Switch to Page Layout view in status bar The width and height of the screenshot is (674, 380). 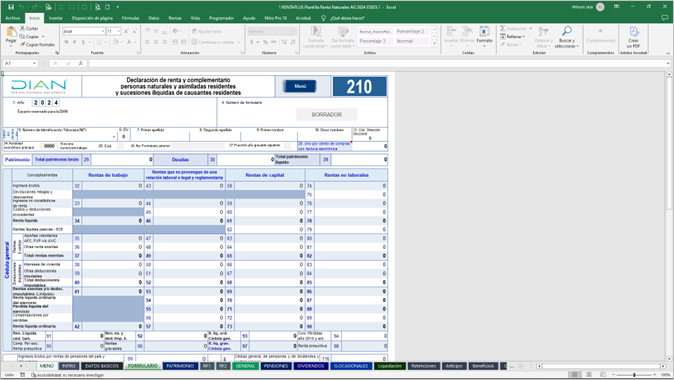589,375
